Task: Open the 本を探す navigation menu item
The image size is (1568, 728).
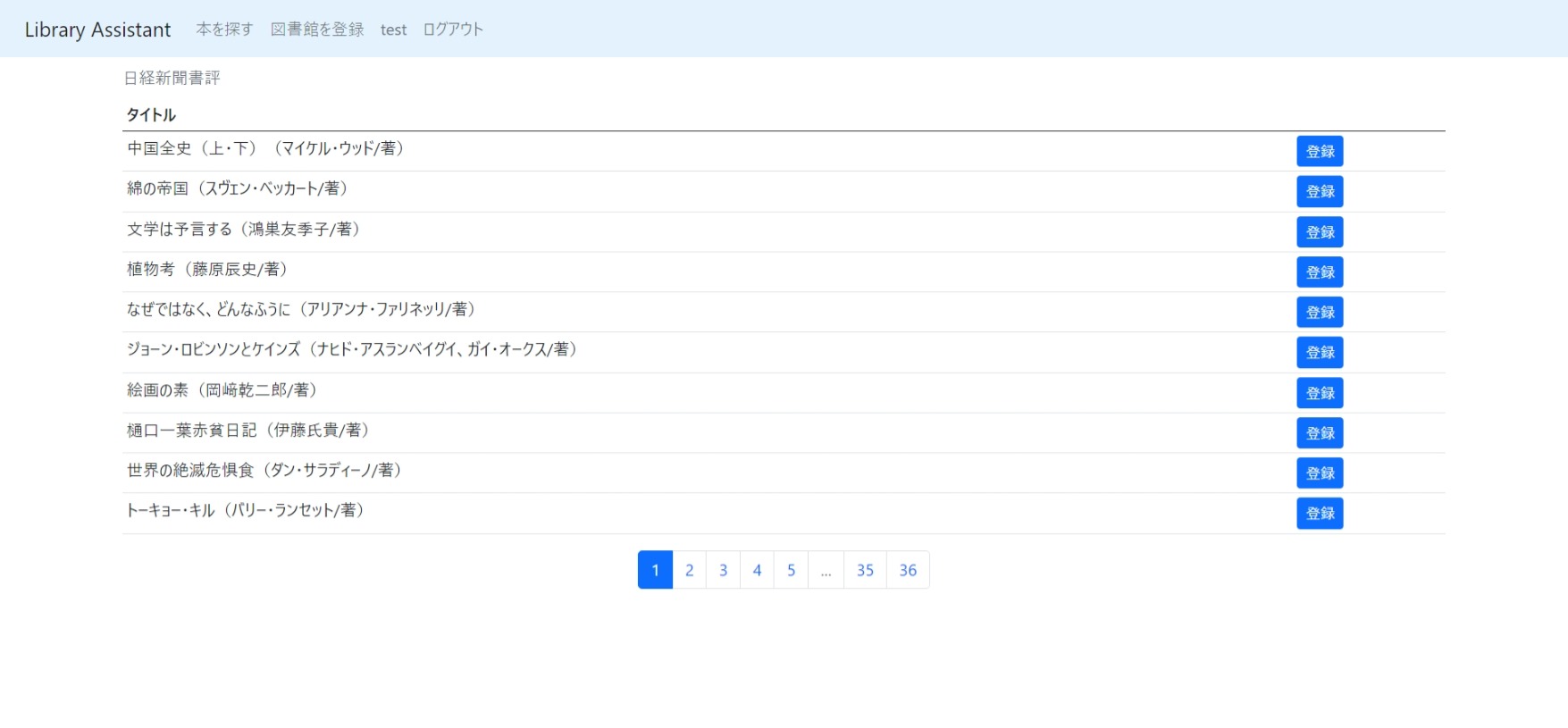Action: (x=224, y=29)
